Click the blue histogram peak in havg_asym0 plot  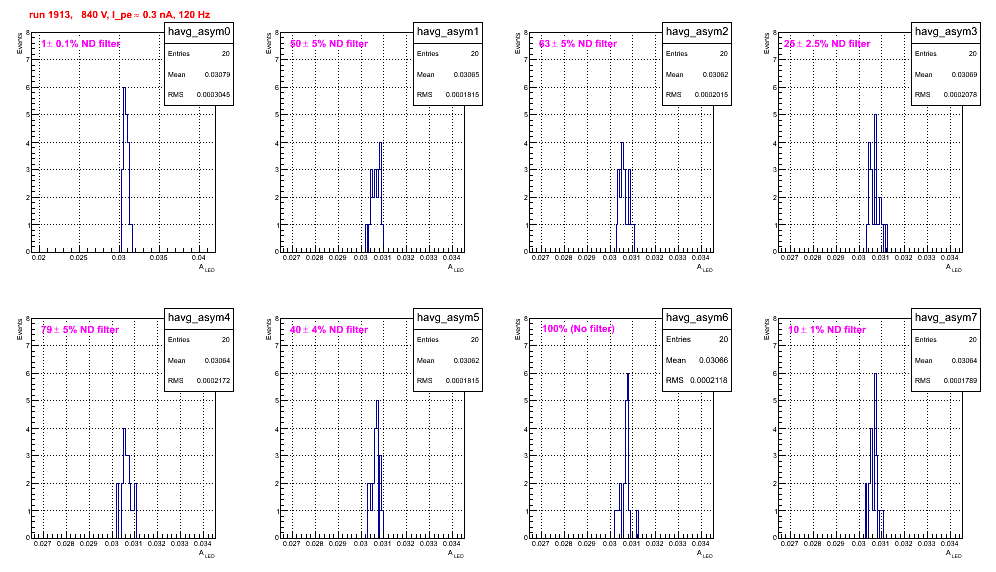tap(124, 88)
